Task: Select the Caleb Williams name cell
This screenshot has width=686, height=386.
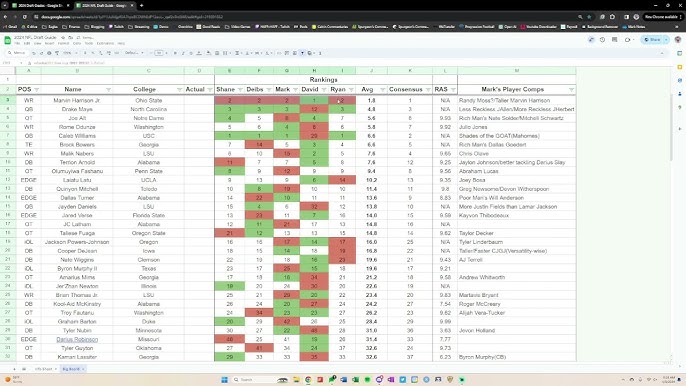Action: point(77,136)
